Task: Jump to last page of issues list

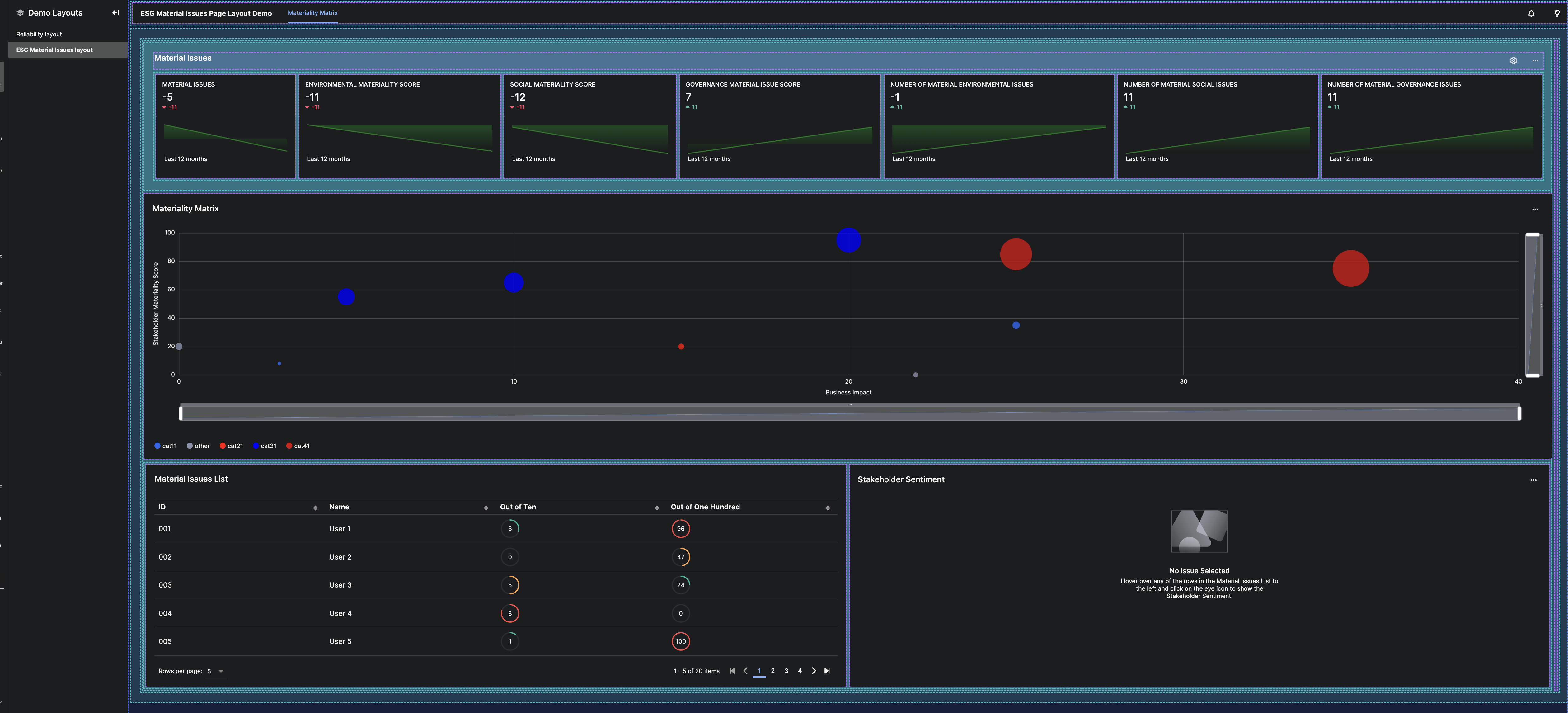Action: click(827, 671)
